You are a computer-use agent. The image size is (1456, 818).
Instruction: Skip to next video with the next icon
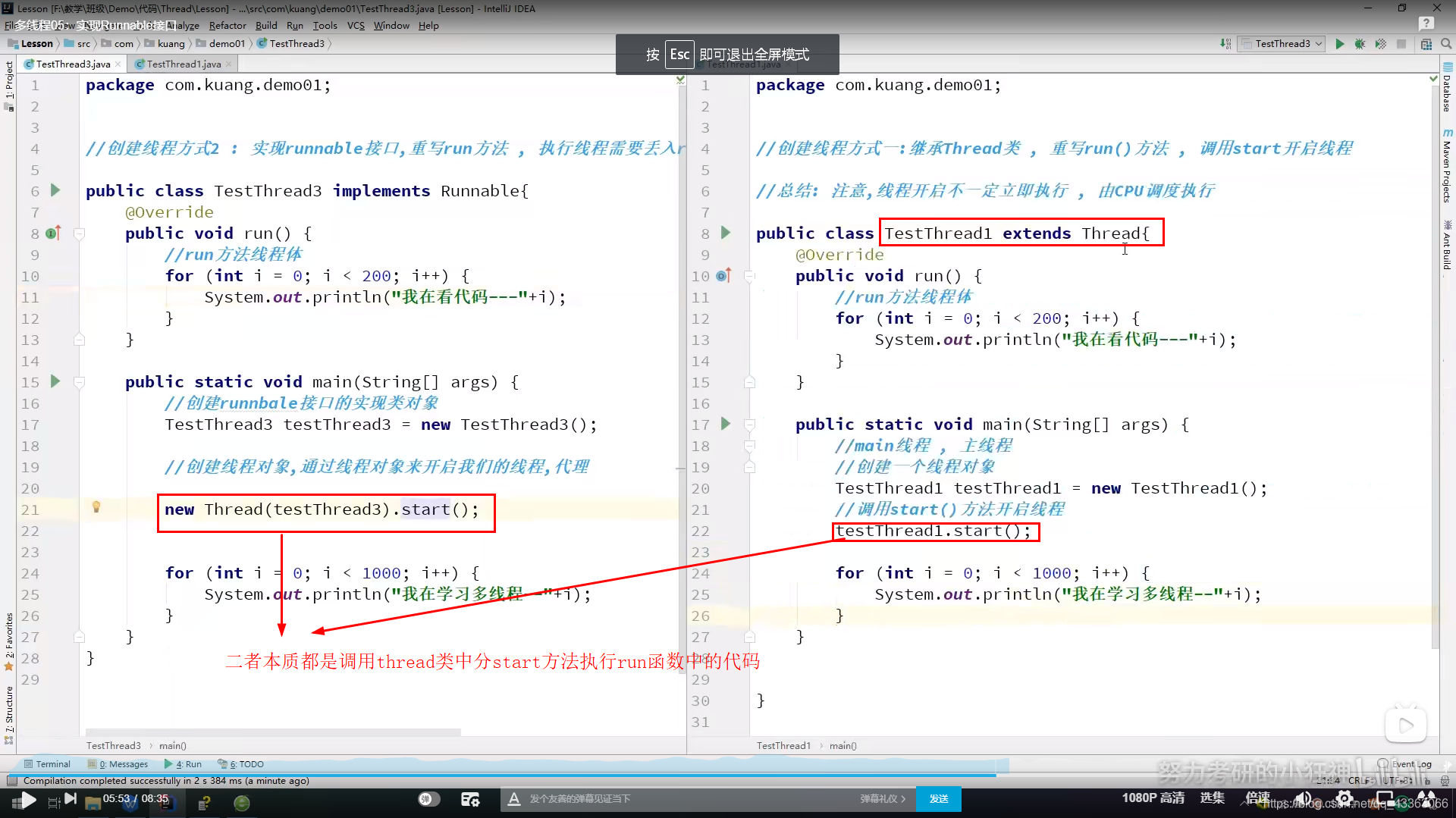tap(71, 798)
